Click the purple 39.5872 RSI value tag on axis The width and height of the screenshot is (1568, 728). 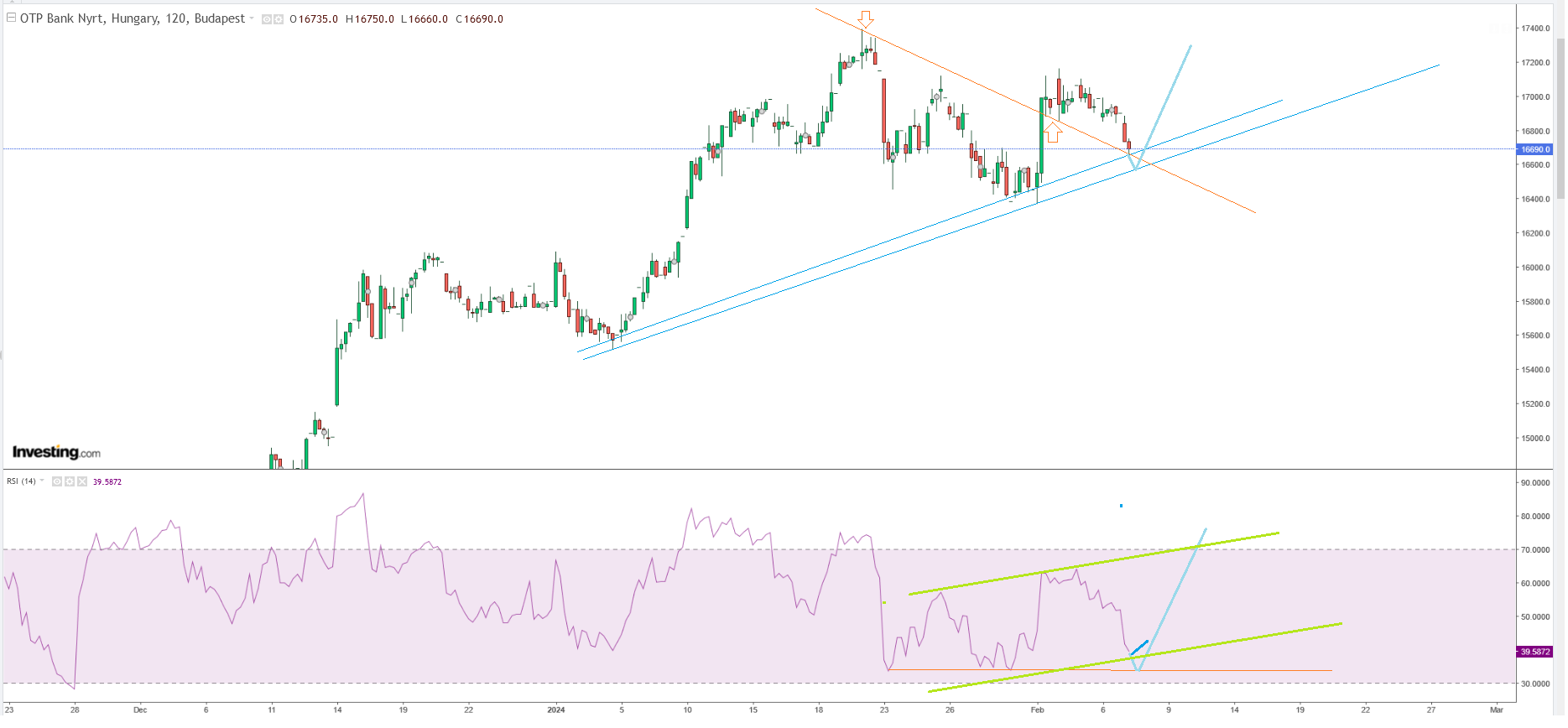pyautogui.click(x=1535, y=652)
